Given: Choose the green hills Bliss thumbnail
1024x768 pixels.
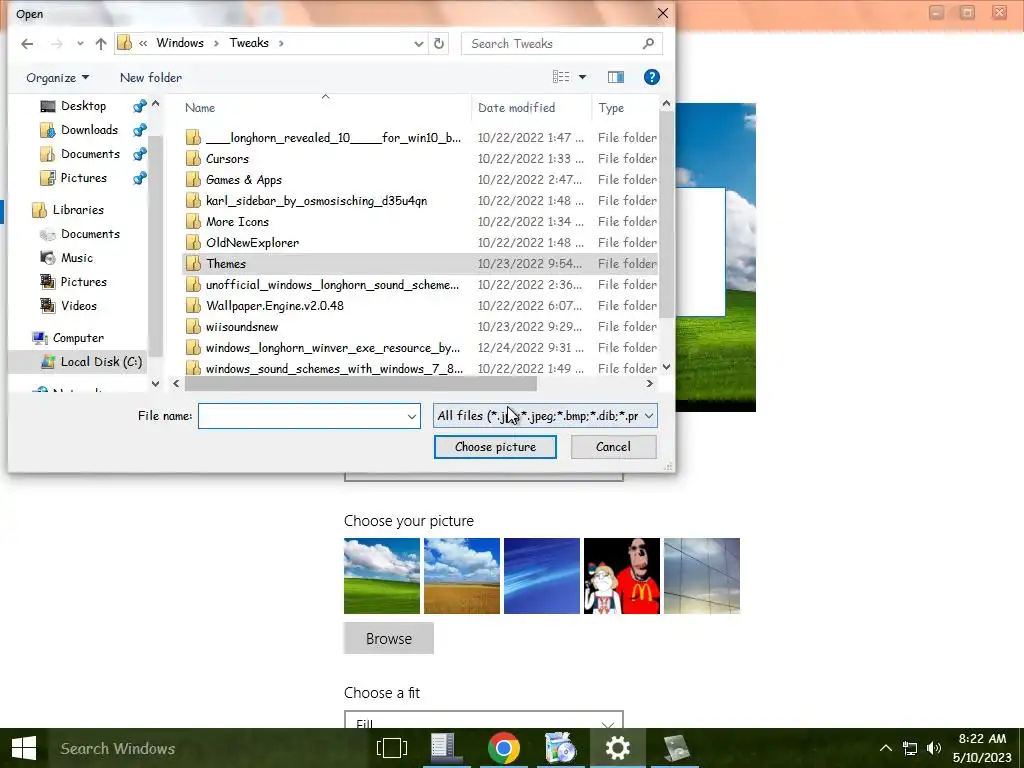Looking at the screenshot, I should point(381,576).
